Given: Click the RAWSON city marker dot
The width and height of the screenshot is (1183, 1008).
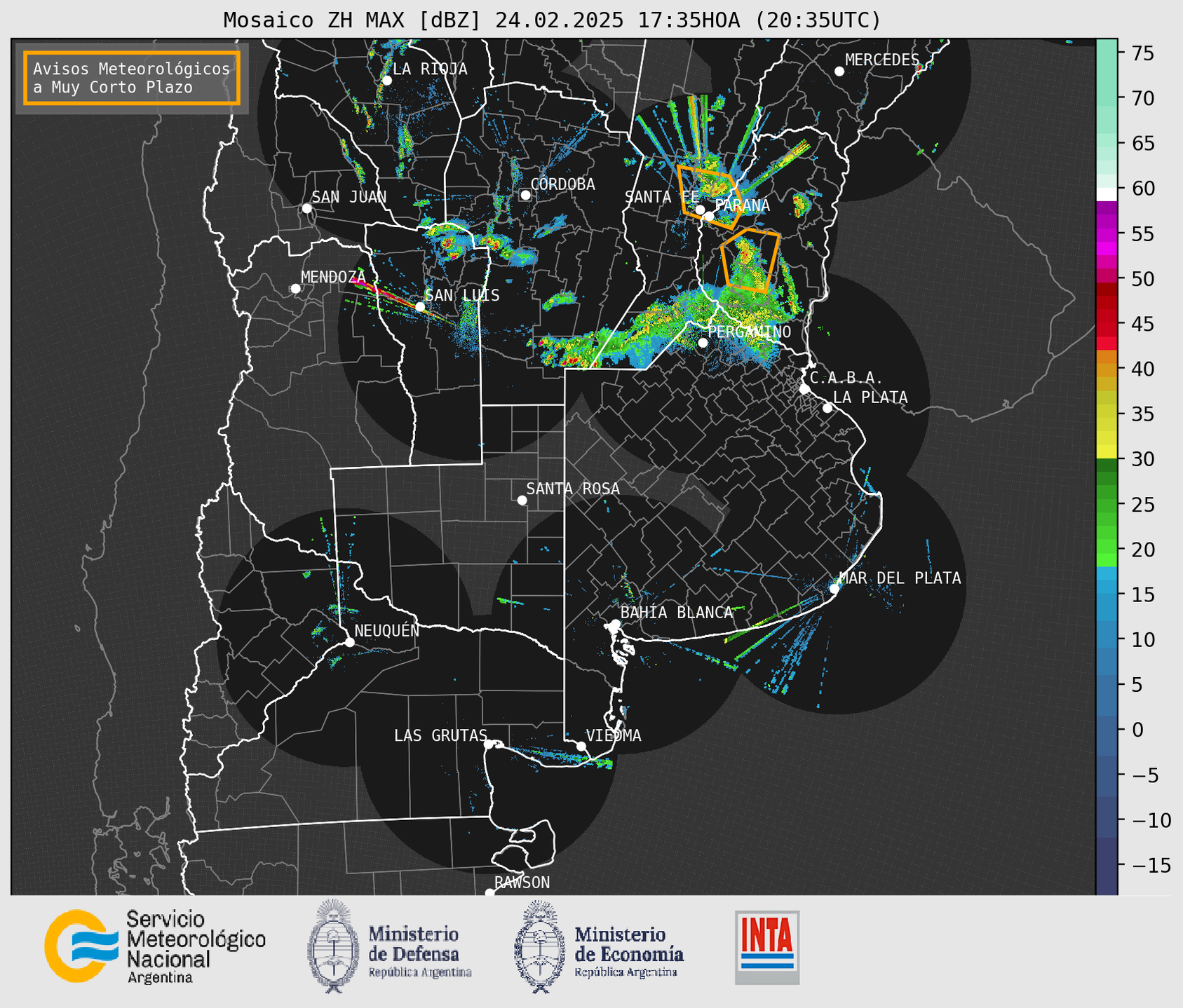Looking at the screenshot, I should pyautogui.click(x=489, y=893).
